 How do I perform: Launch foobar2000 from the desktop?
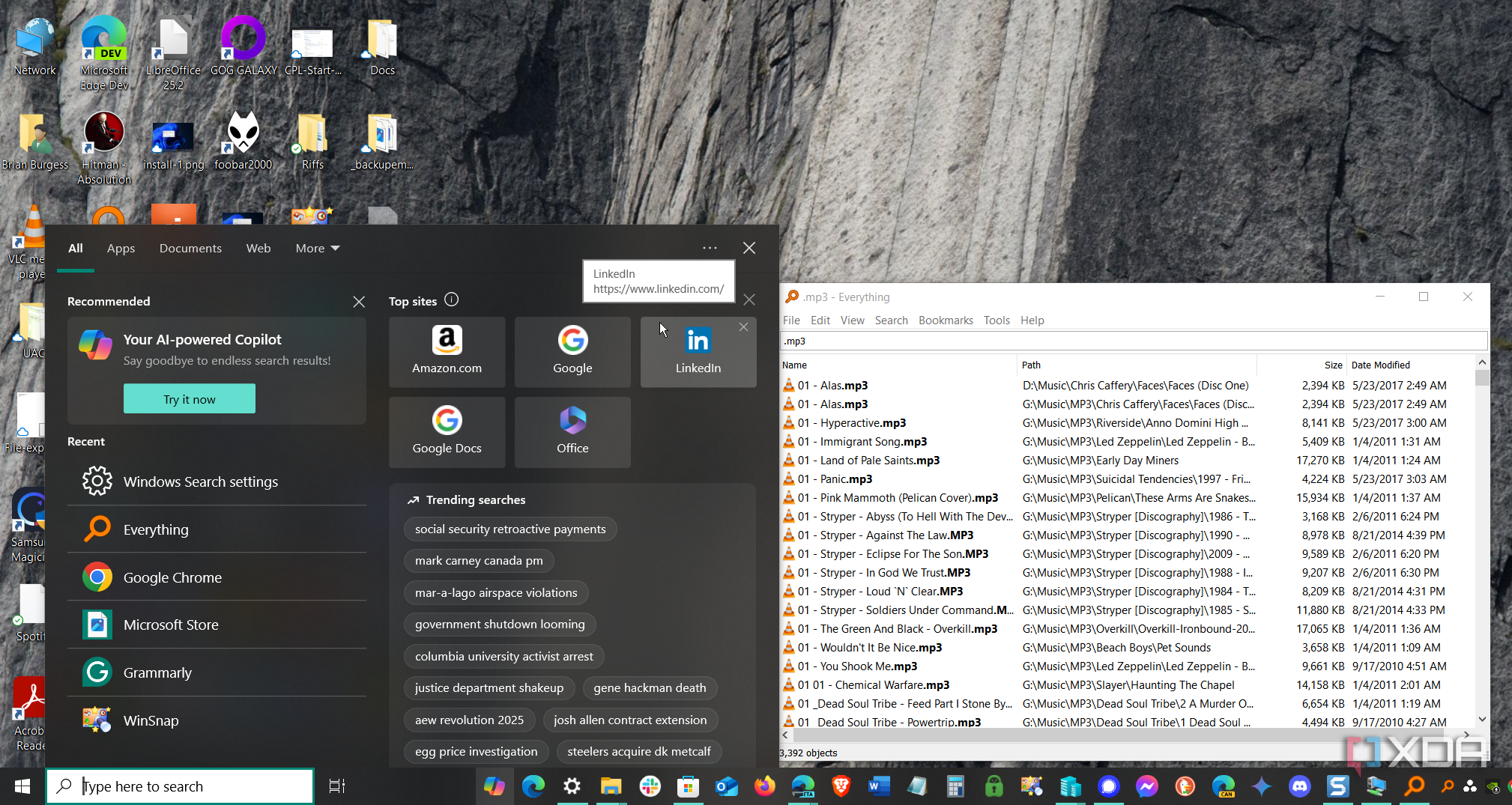click(x=243, y=141)
